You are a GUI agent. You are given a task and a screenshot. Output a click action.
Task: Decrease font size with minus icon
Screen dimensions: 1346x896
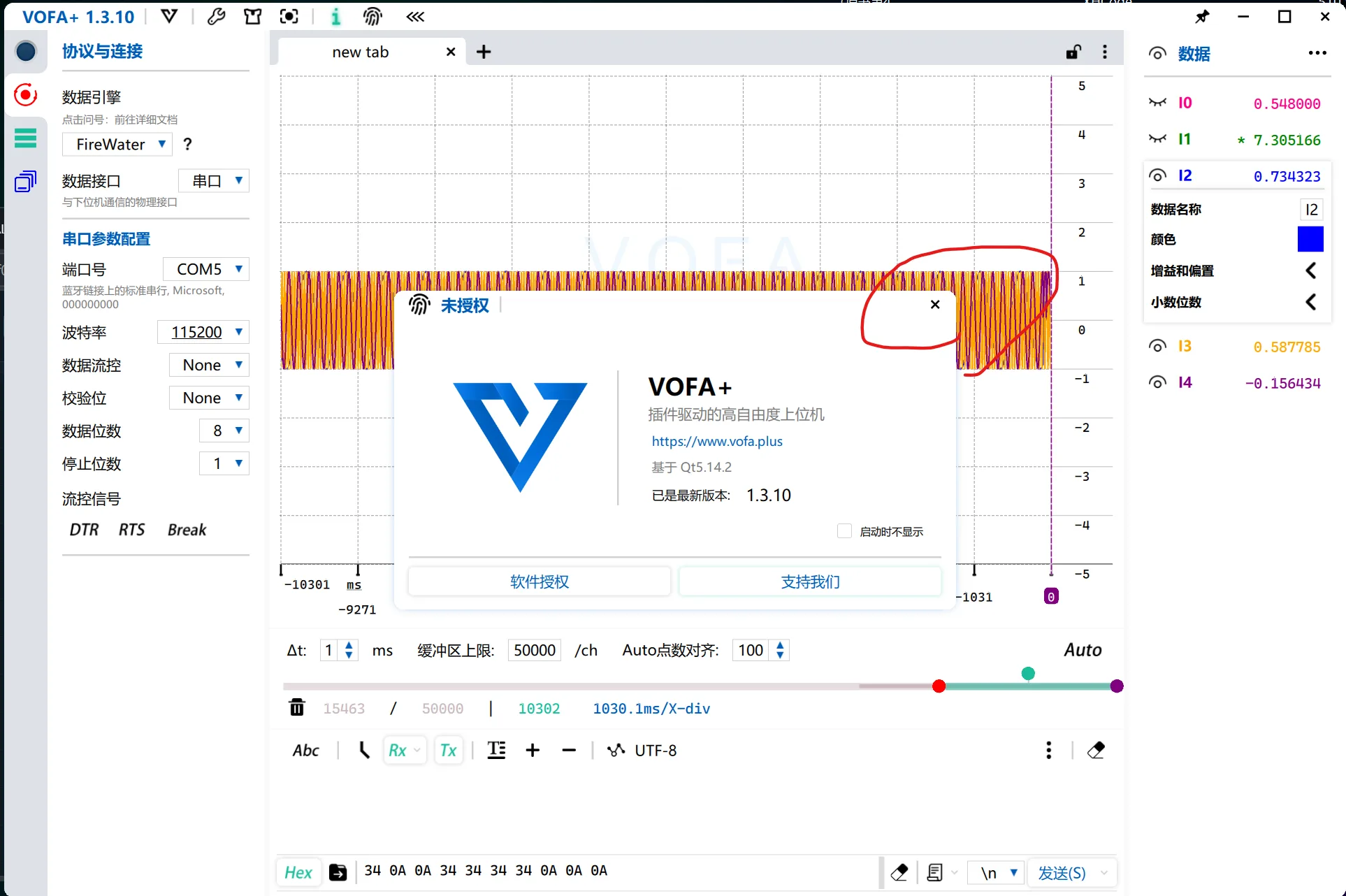click(569, 750)
